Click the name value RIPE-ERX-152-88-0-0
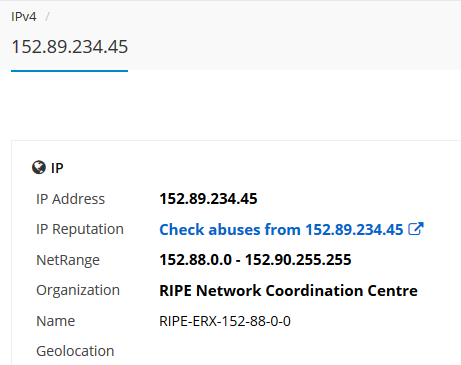 (x=225, y=321)
